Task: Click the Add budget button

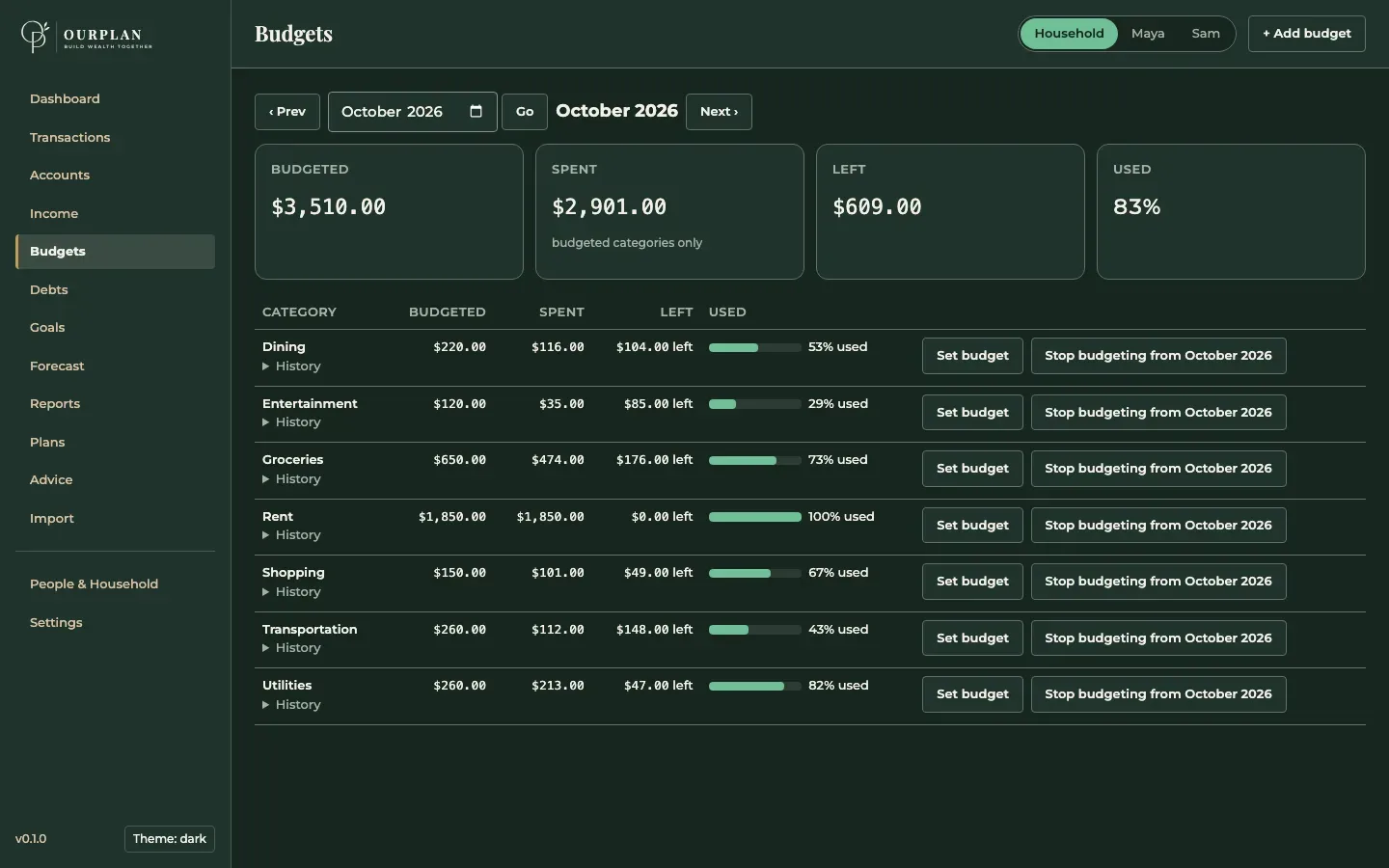Action: tap(1306, 34)
